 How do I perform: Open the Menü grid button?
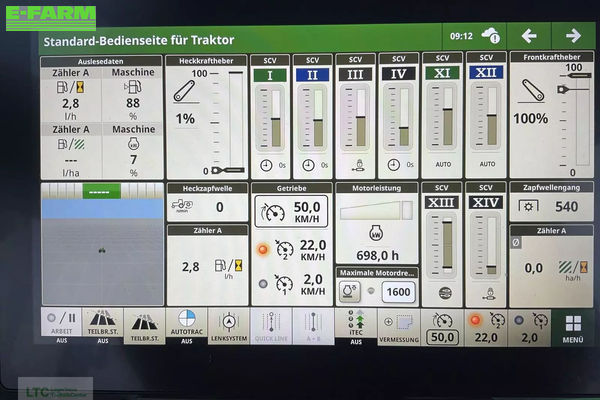[573, 328]
